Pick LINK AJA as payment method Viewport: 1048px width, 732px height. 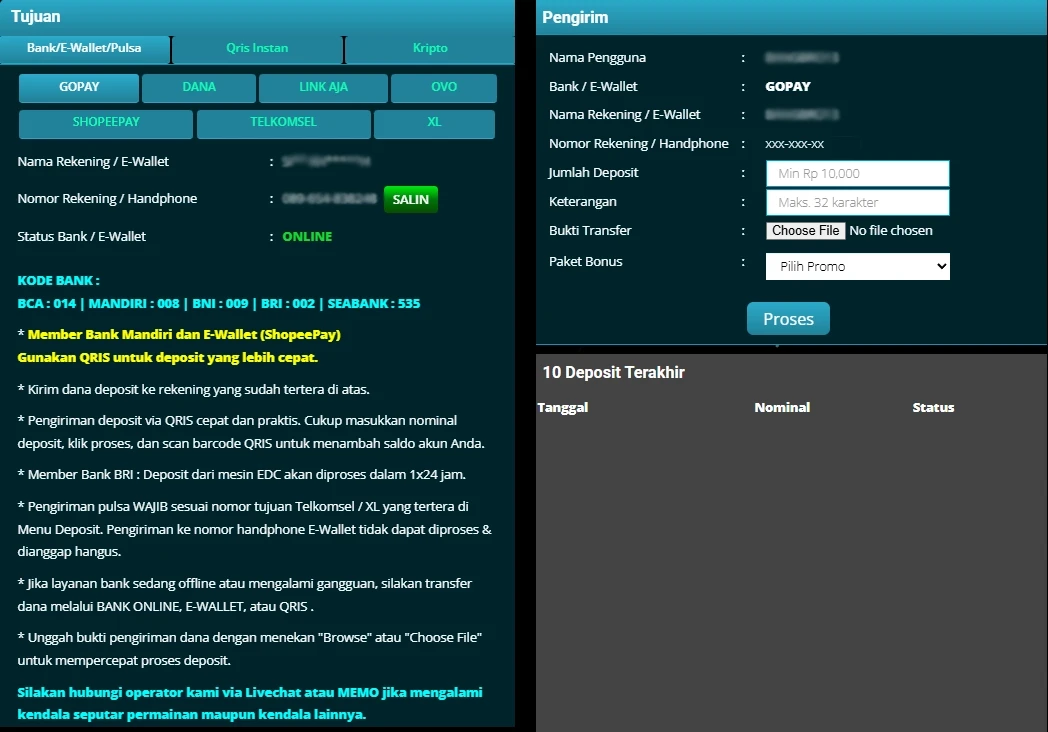[x=323, y=88]
